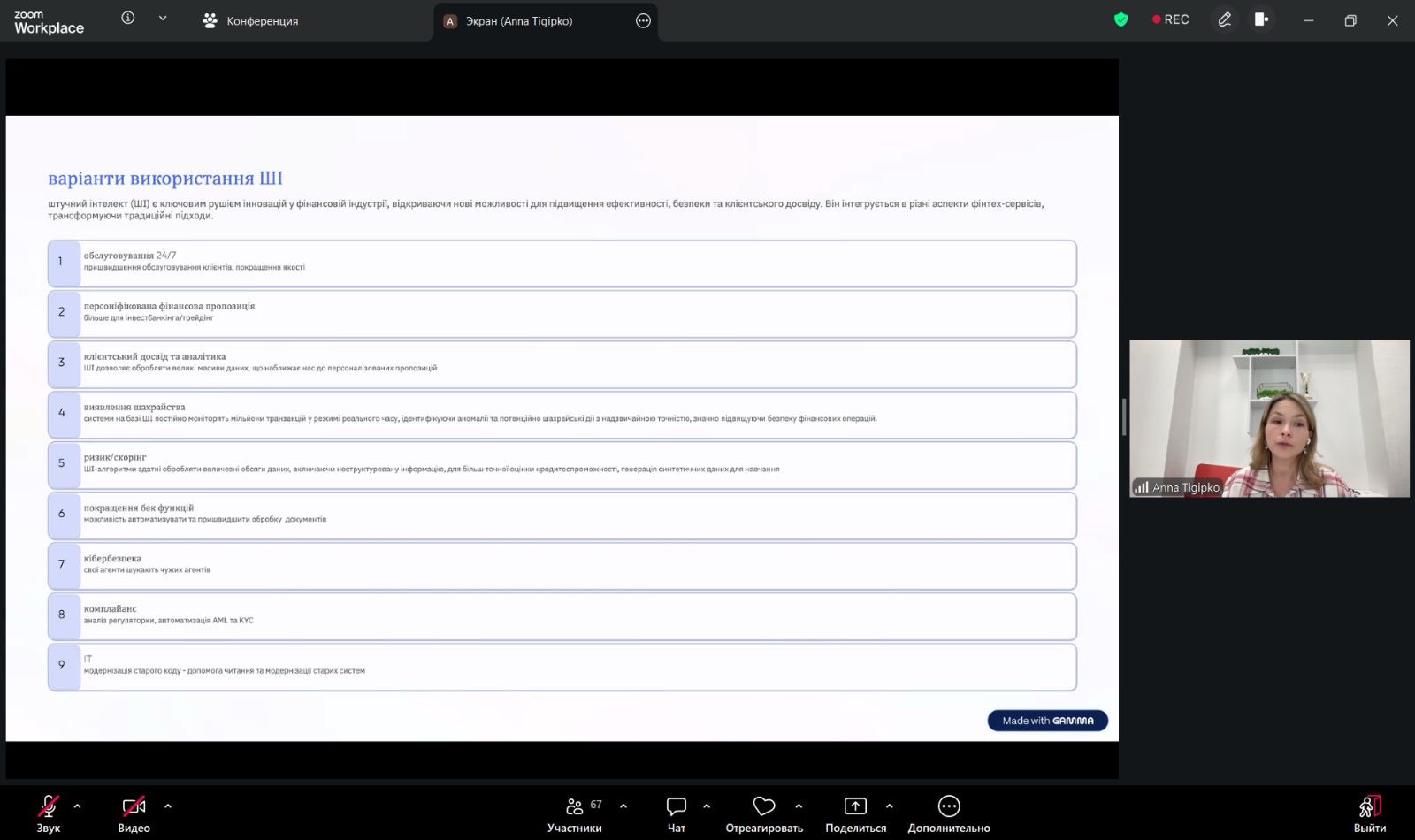The height and width of the screenshot is (840, 1415).
Task: Select the Экран (Anna Tigipko) tab
Action: (519, 20)
